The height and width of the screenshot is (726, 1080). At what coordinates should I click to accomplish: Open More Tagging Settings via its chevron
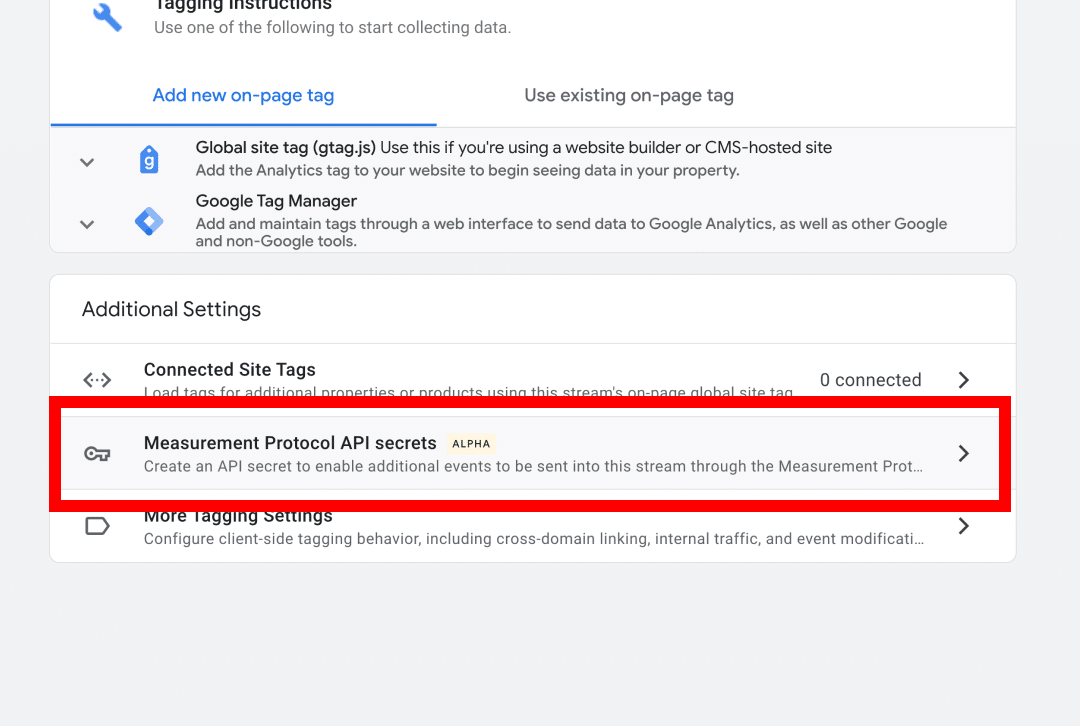click(x=963, y=525)
